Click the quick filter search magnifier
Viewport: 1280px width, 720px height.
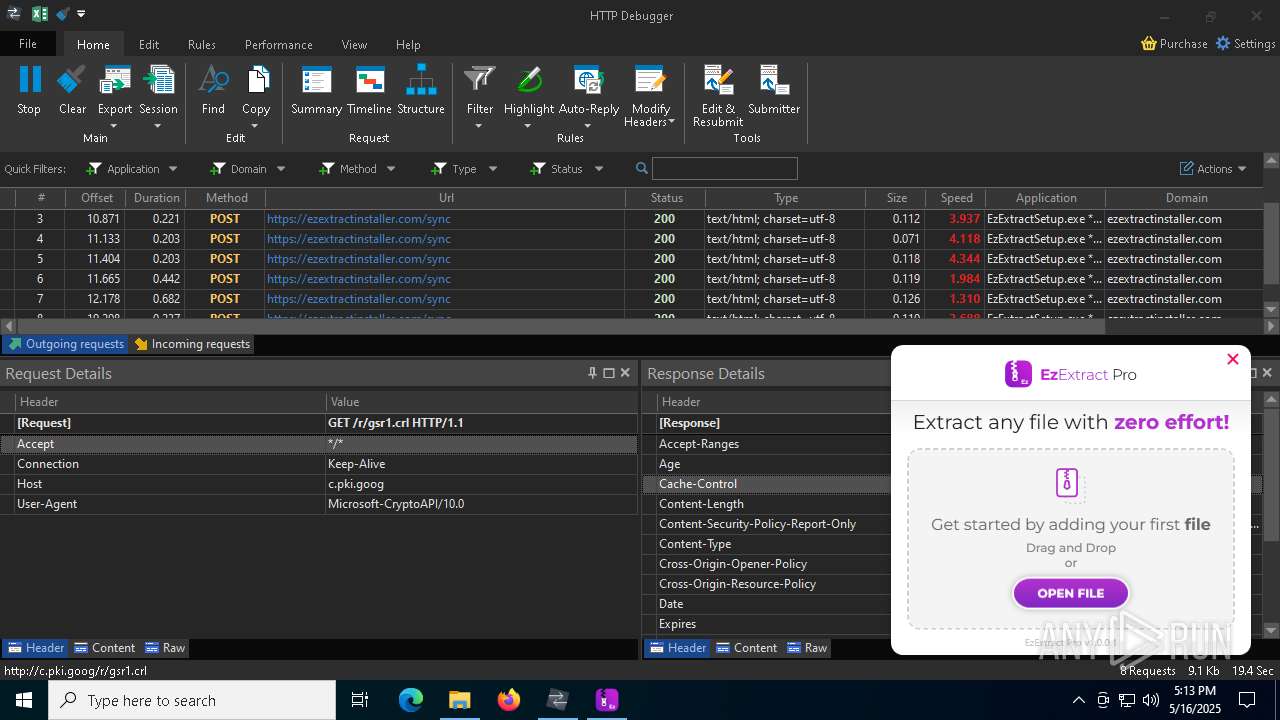coord(642,168)
